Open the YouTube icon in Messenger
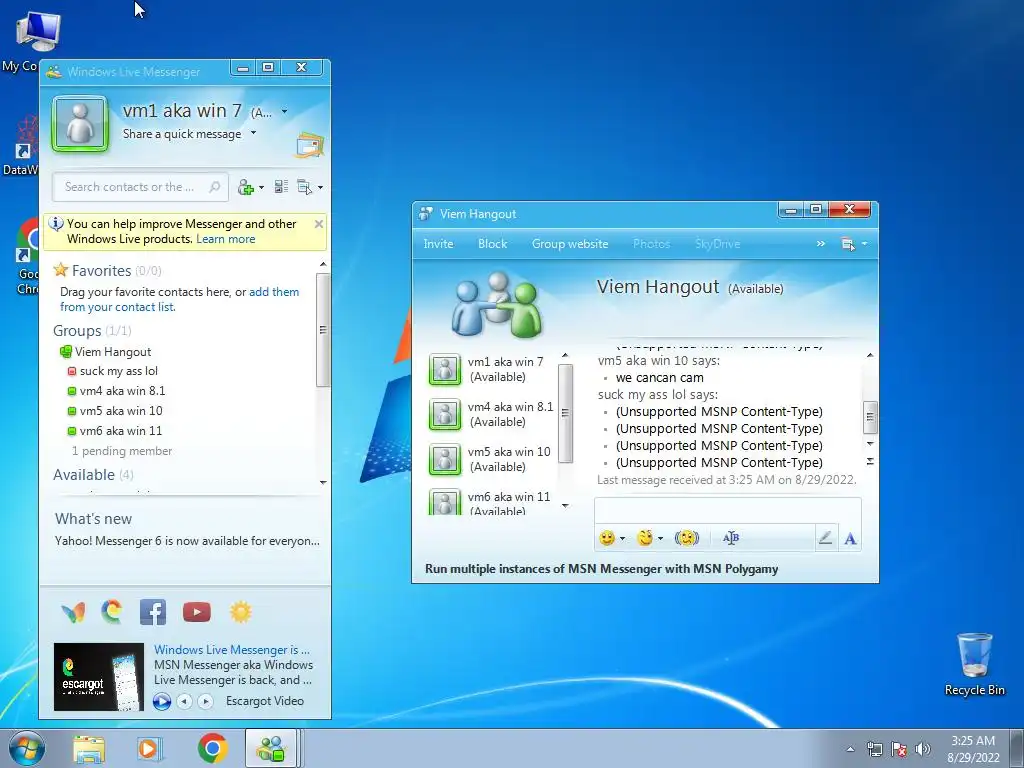This screenshot has height=768, width=1024. point(197,612)
